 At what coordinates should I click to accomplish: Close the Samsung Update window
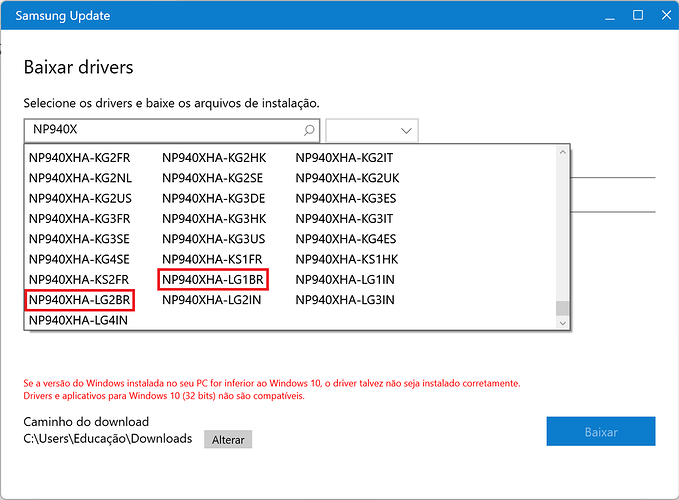[x=666, y=16]
